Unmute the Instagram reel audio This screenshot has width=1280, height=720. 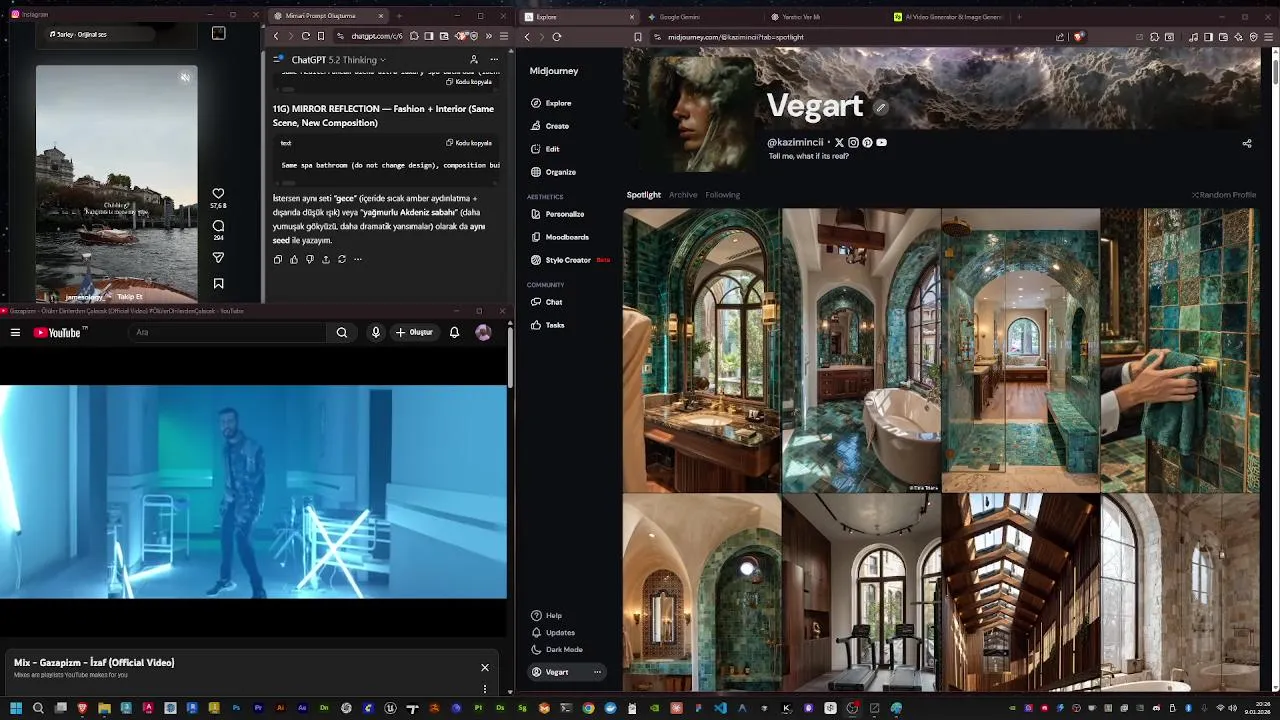pos(185,78)
